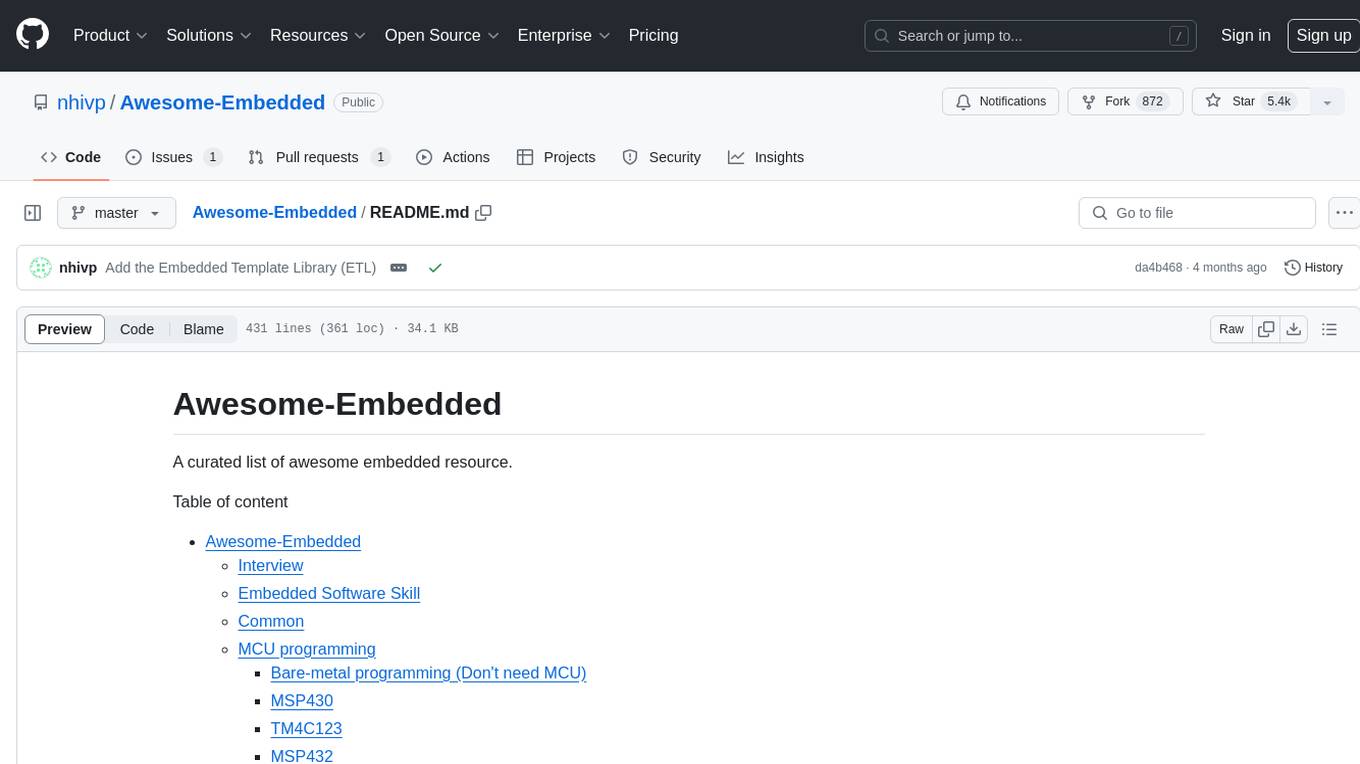Jump to Awesome-Embedded table of contents entry
Screen dimensions: 1360x764
point(283,542)
